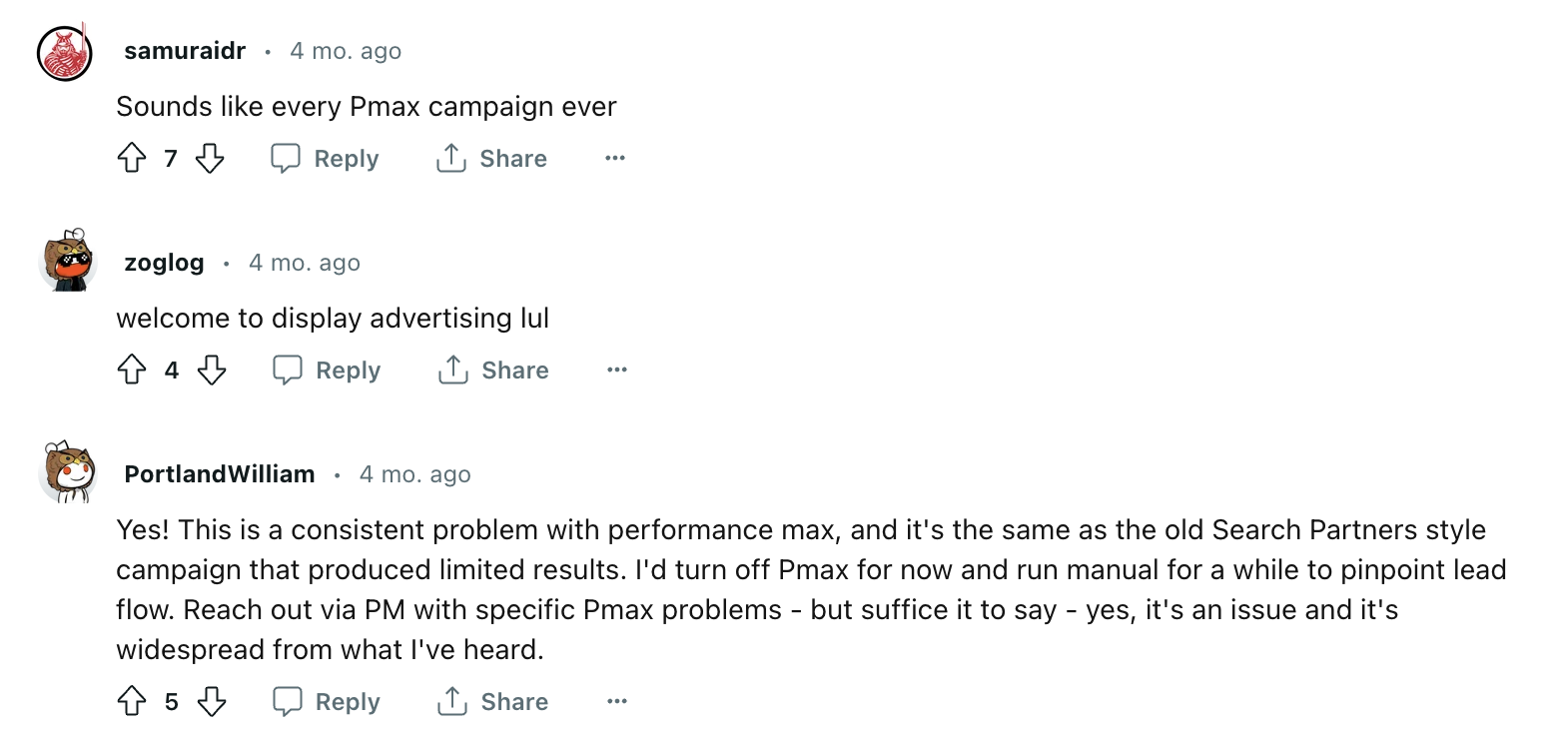The image size is (1568, 743).
Task: Open zoglog's avatar profile picture
Action: [x=67, y=262]
